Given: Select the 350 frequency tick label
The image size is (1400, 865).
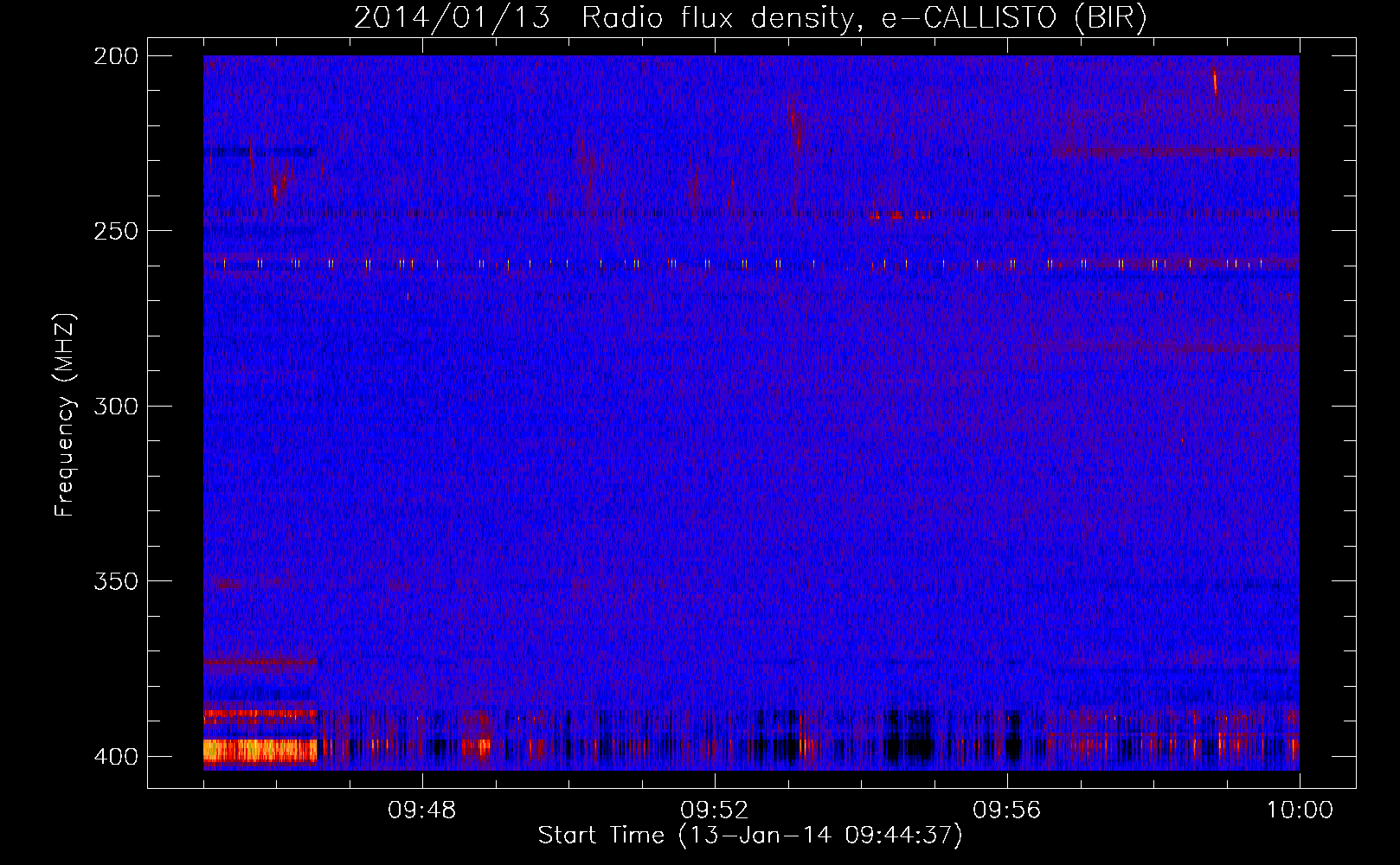Looking at the screenshot, I should point(116,581).
